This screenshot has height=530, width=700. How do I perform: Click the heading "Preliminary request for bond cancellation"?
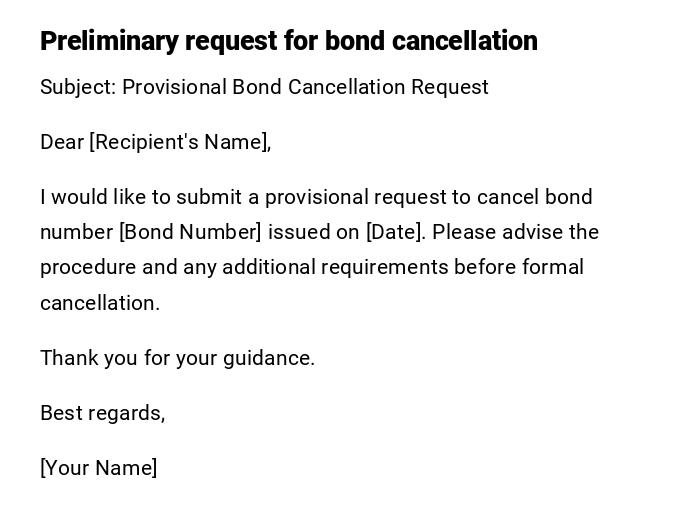coord(288,41)
